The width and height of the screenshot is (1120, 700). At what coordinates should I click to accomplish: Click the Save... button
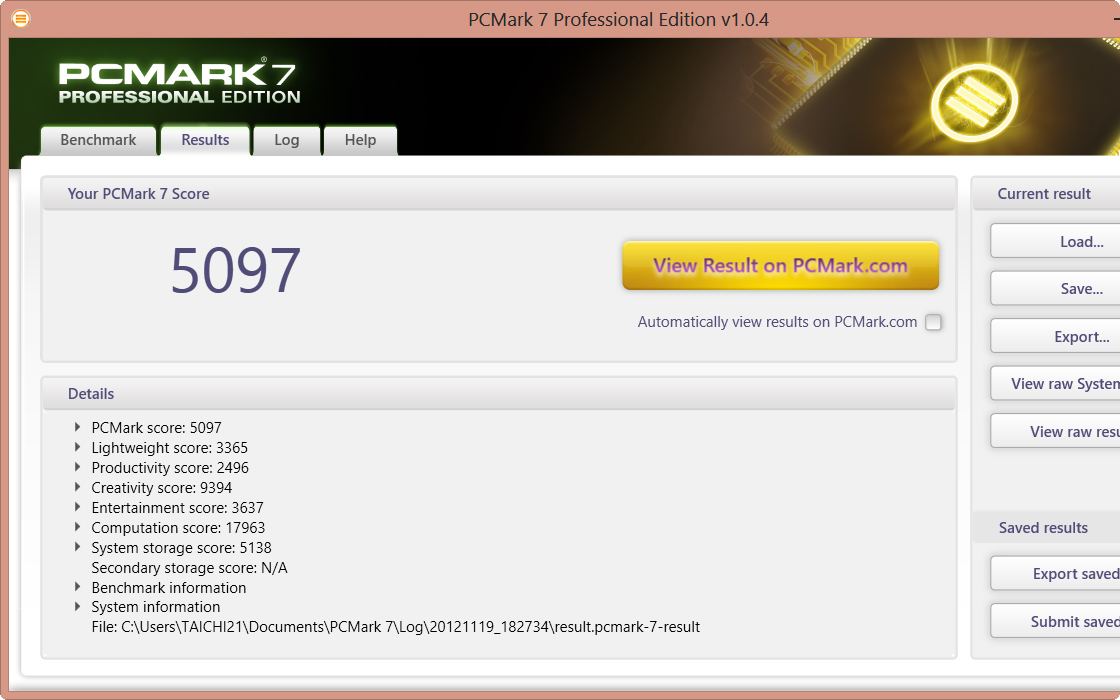[x=1055, y=289]
